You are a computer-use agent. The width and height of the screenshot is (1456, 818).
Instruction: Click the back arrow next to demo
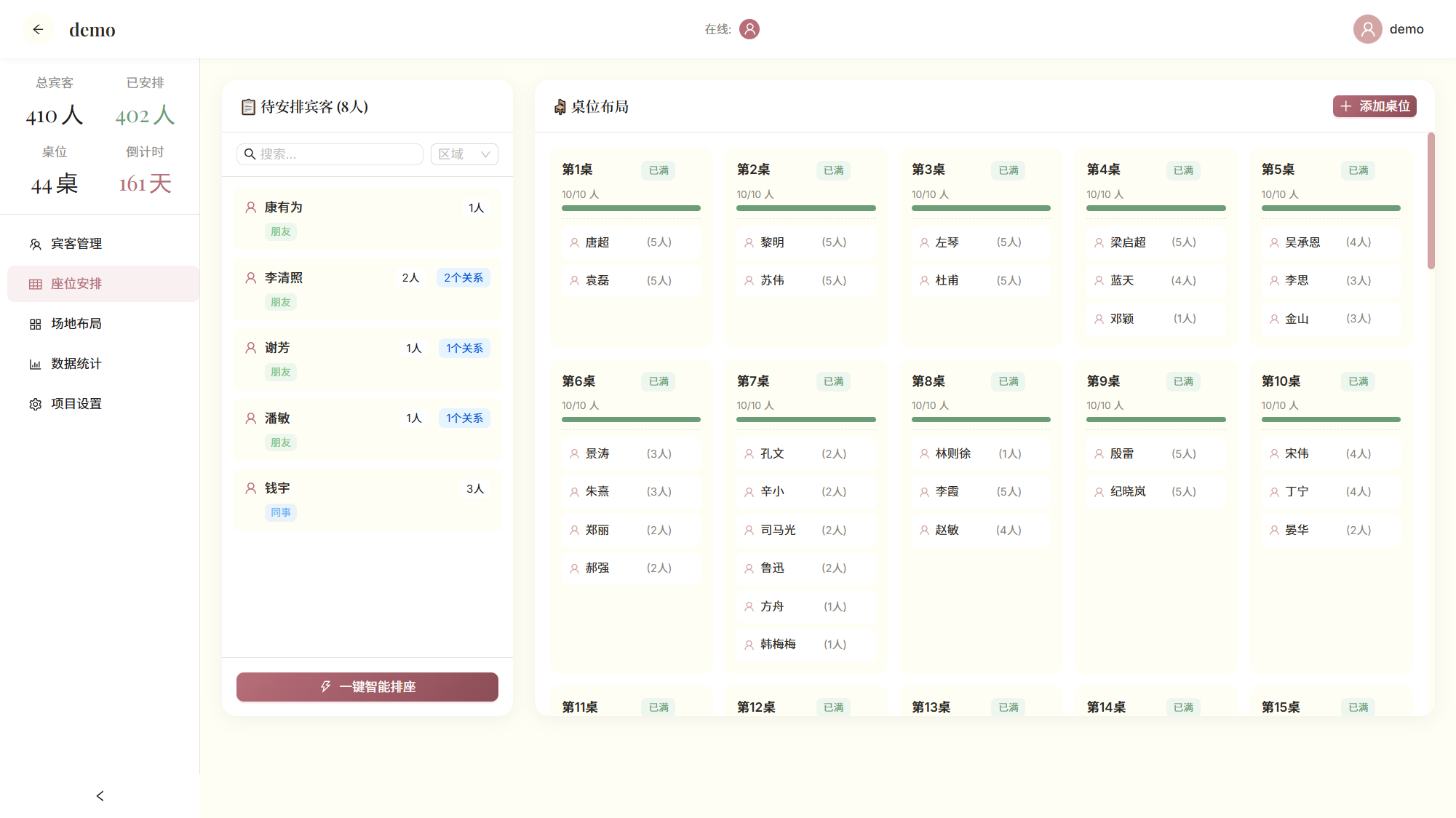coord(38,29)
